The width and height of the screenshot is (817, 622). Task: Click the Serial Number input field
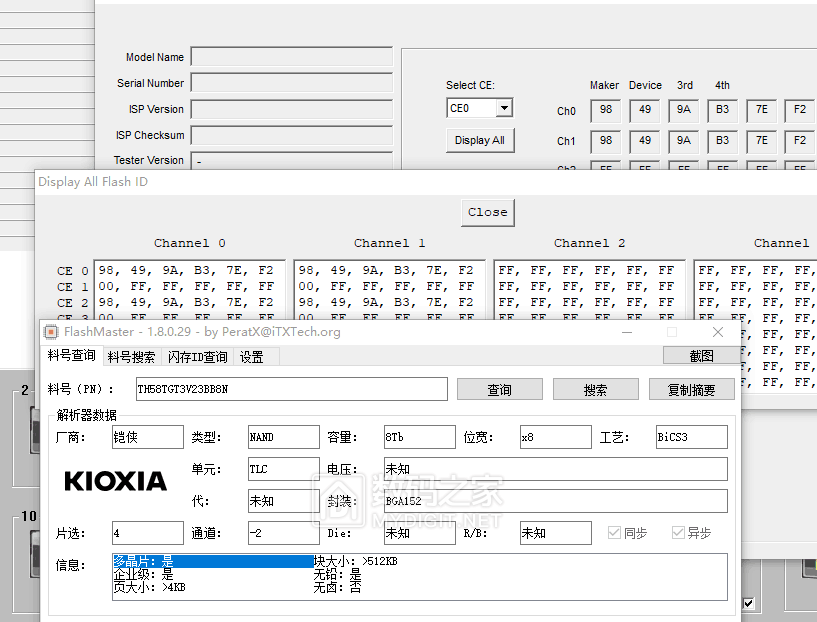tap(291, 83)
